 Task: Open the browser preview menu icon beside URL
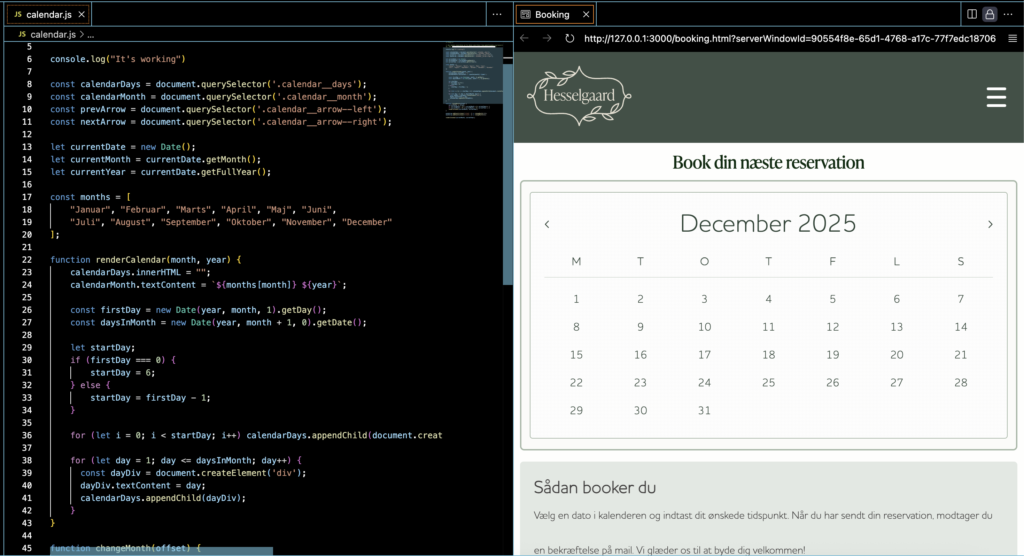click(1012, 39)
